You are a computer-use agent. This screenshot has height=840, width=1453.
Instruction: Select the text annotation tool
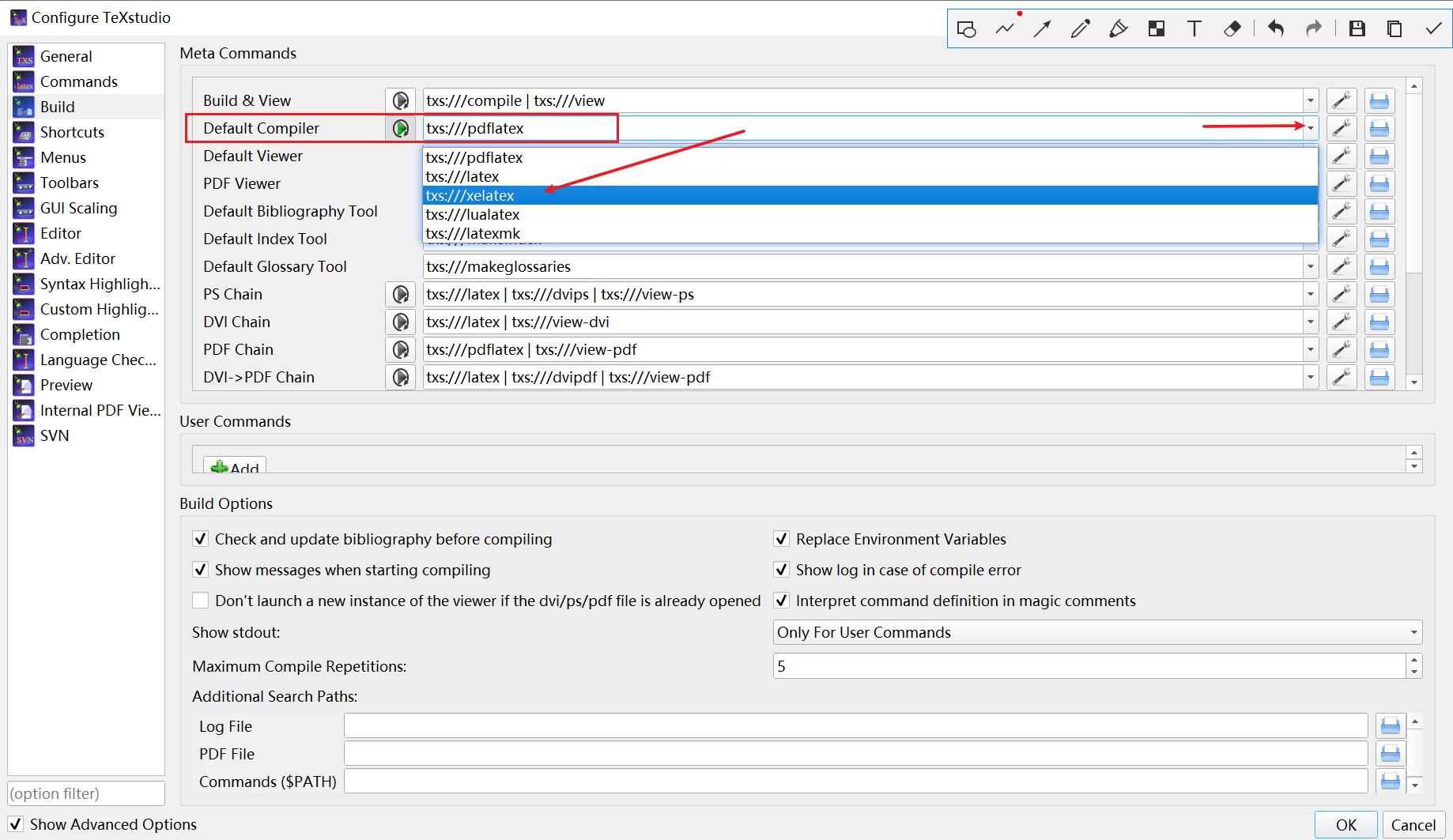[1194, 29]
